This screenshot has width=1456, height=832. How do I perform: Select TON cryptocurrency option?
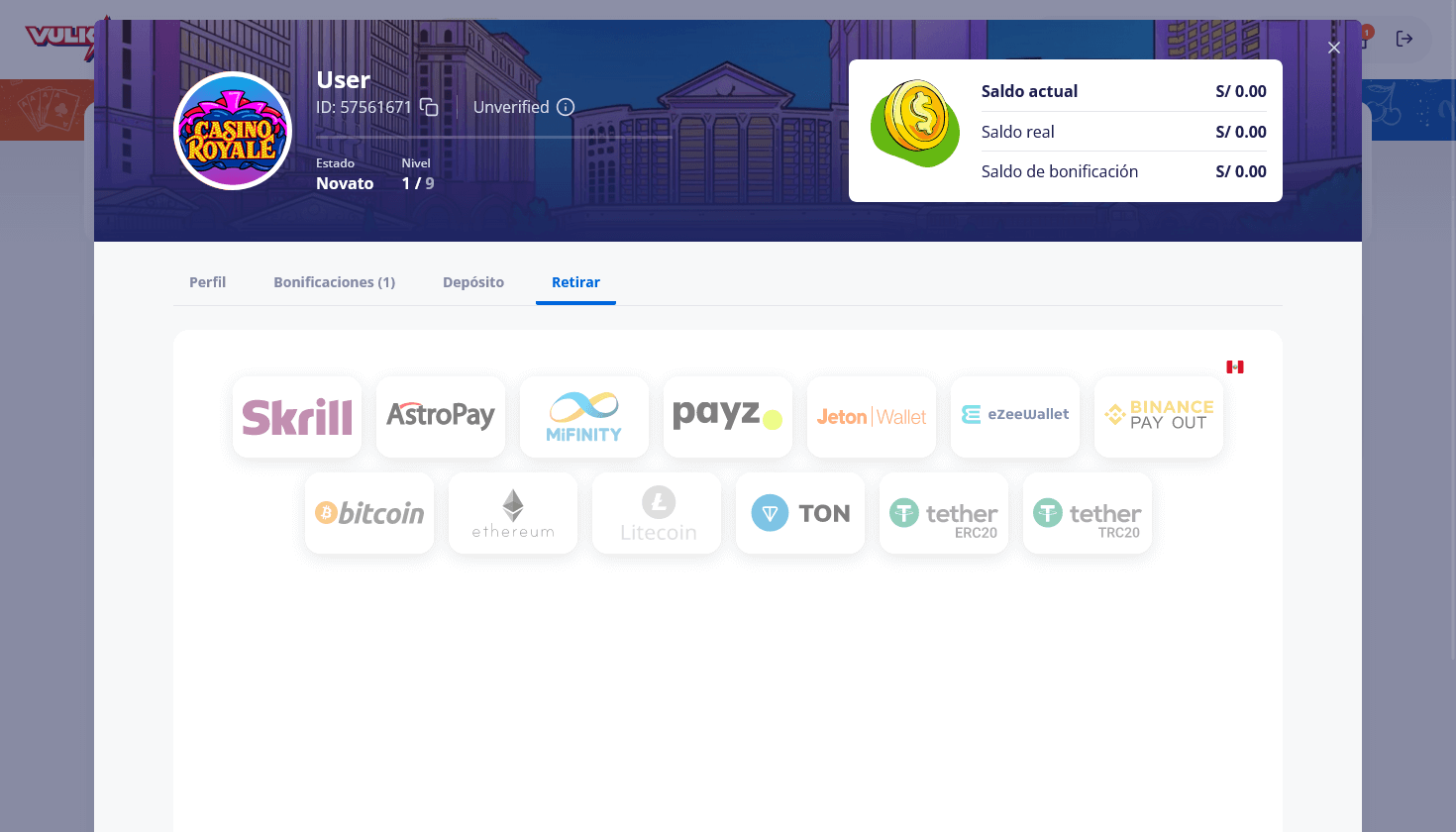click(800, 513)
